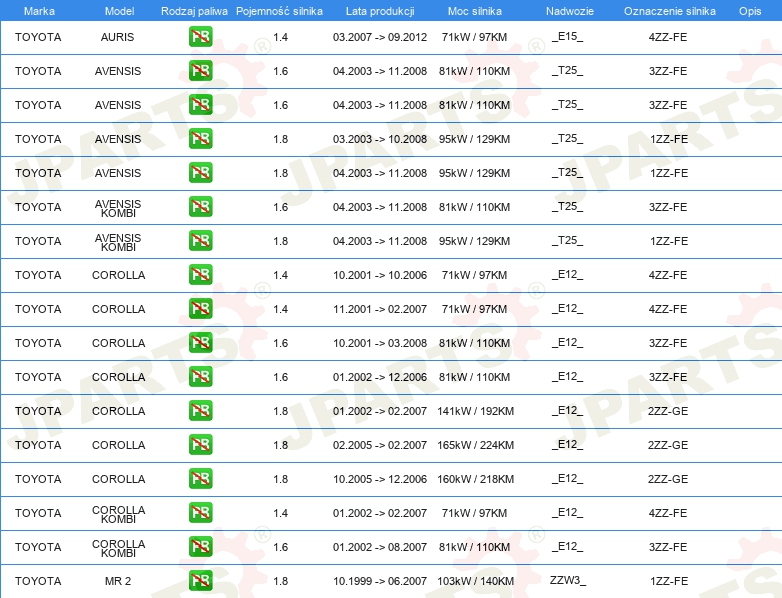The image size is (782, 598).
Task: Click fuel icon in AVENSIS KOMBI 1.6 row
Action: (x=200, y=206)
